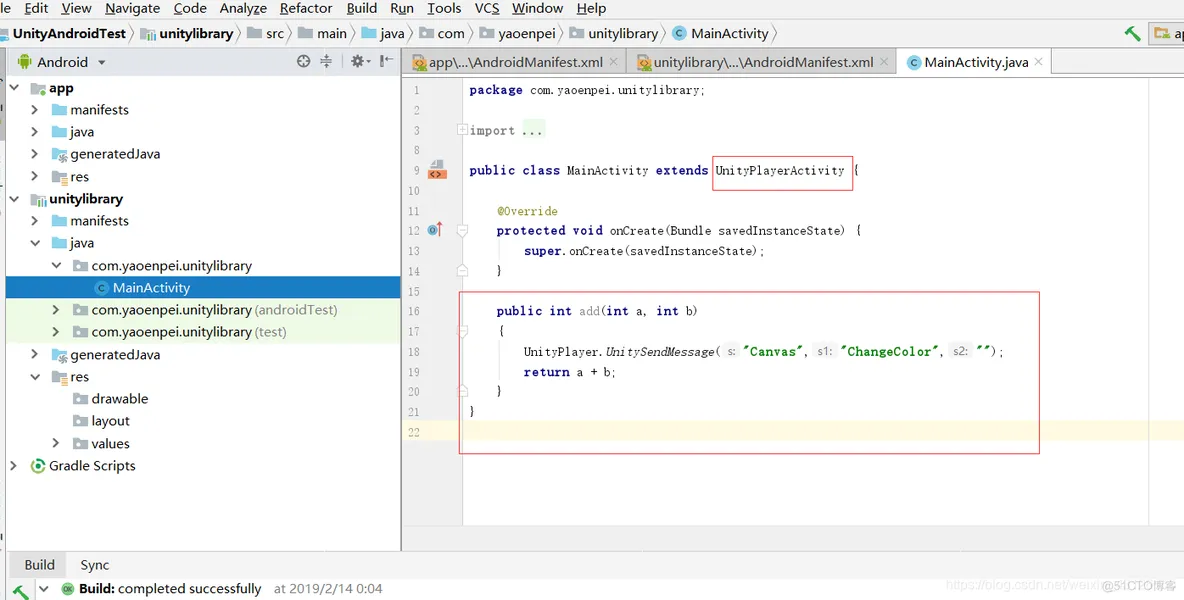
Task: Close the MainActivity.java tab
Action: [1039, 62]
